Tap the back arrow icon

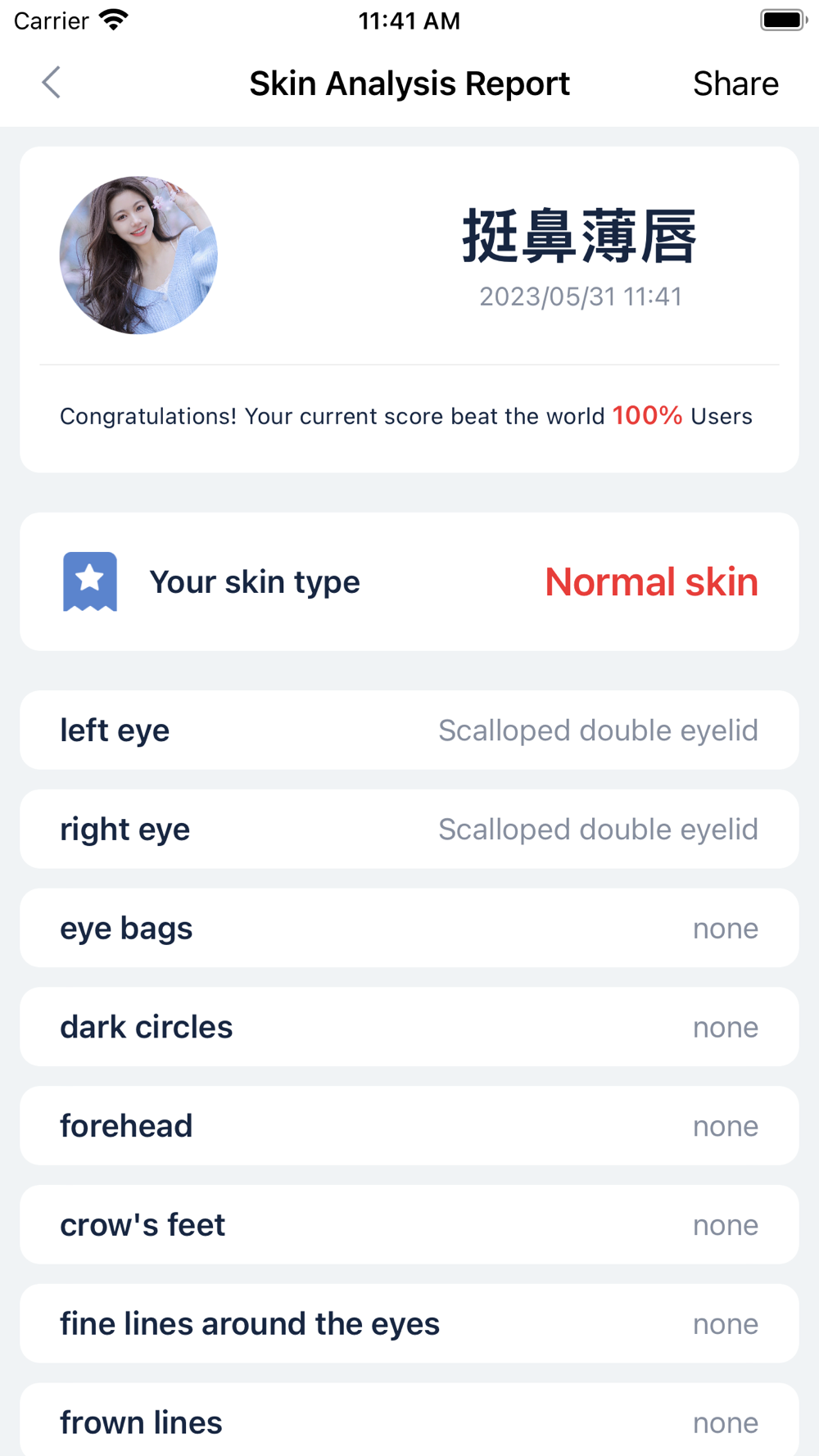tap(52, 83)
